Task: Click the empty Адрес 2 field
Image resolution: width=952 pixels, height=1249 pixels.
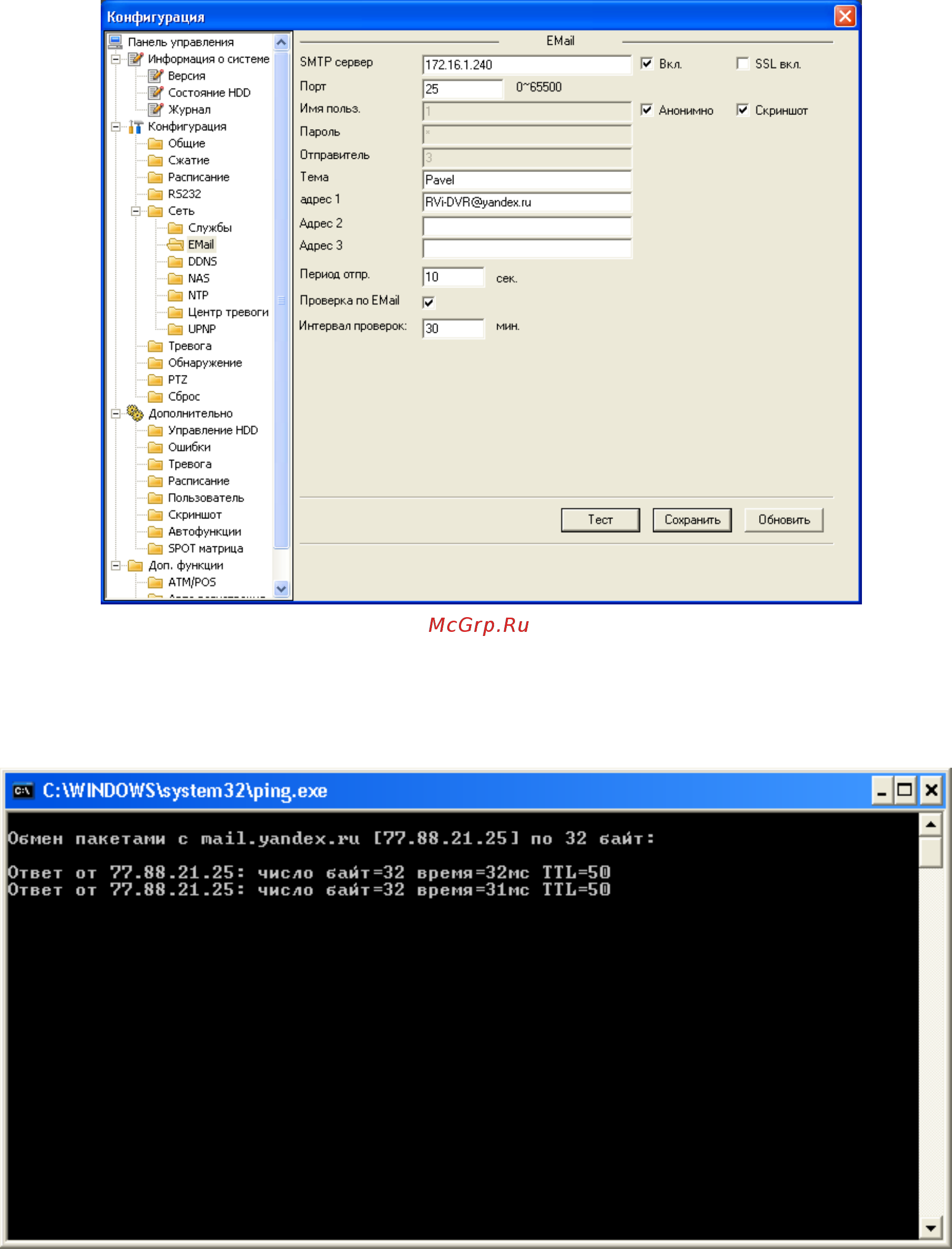Action: tap(527, 226)
